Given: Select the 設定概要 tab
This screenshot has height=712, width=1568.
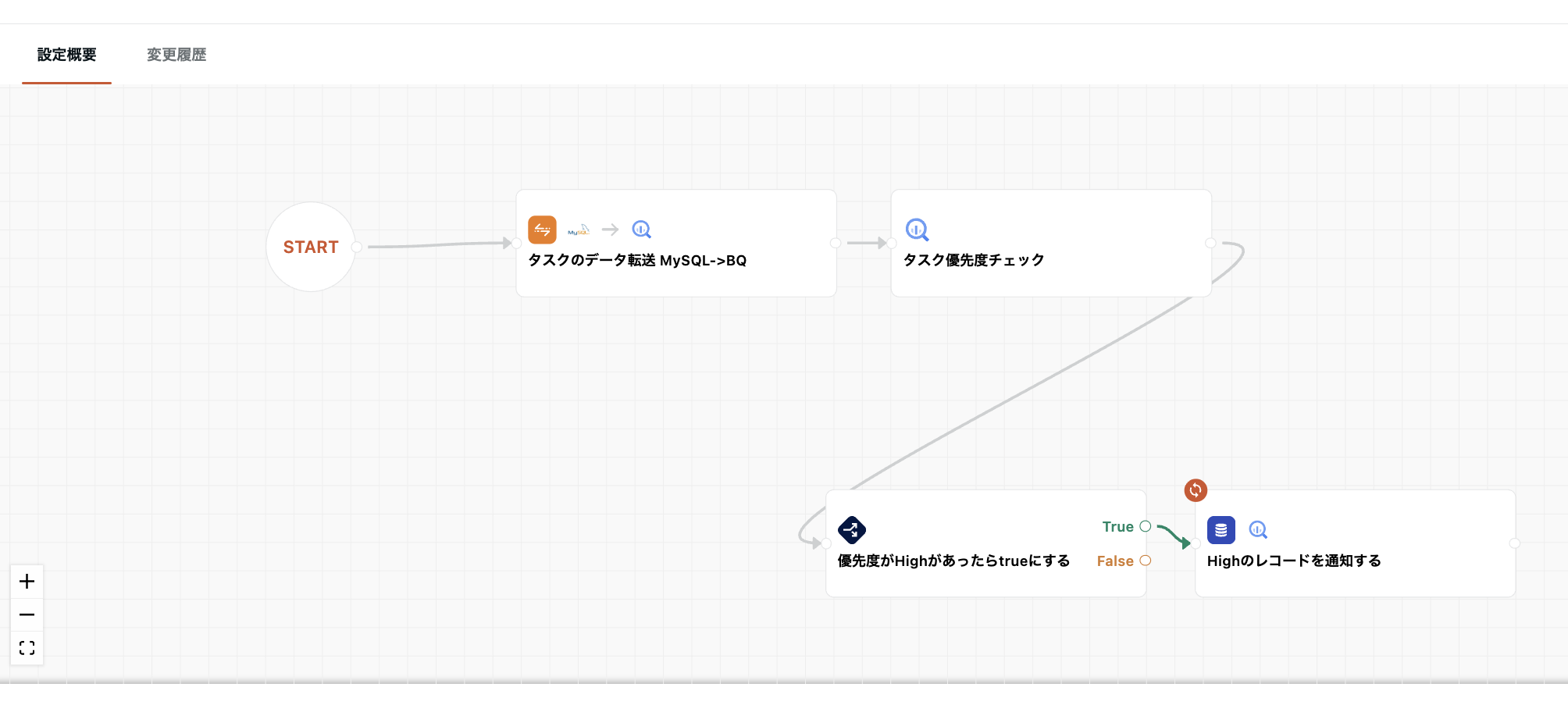Looking at the screenshot, I should pyautogui.click(x=67, y=55).
